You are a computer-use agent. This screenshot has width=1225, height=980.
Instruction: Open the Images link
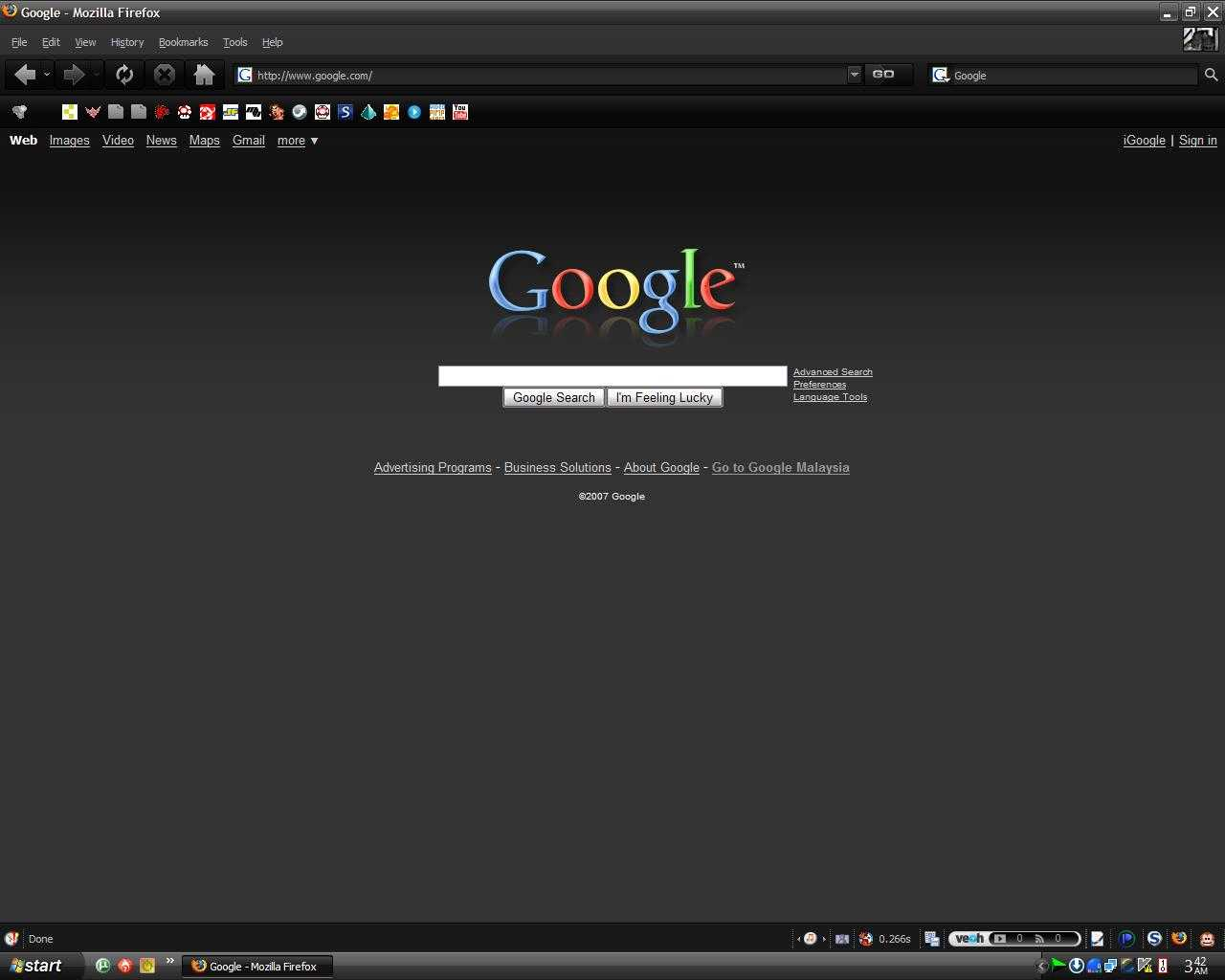69,141
